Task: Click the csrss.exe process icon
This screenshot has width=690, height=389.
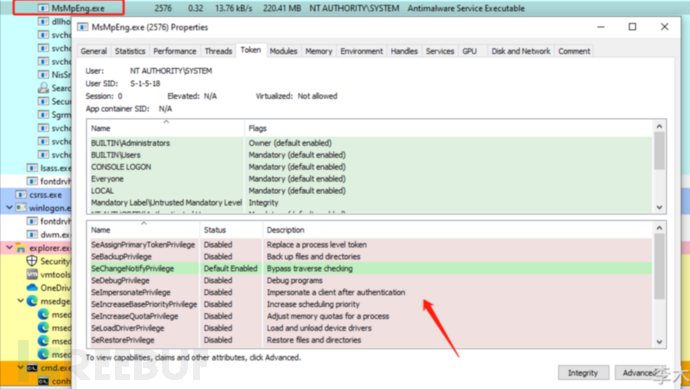Action: click(x=21, y=194)
